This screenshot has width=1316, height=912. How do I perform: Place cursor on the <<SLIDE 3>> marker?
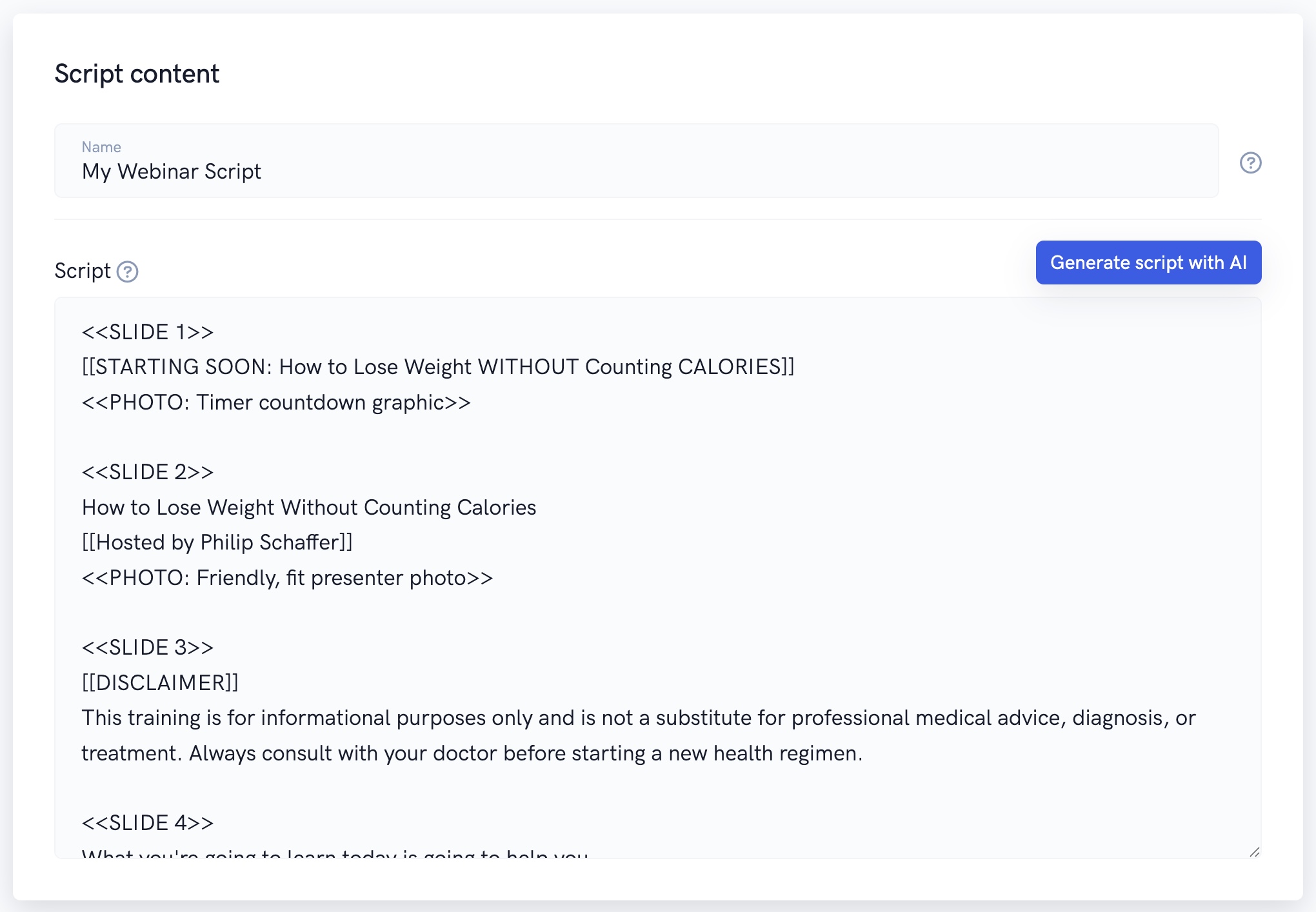[148, 647]
